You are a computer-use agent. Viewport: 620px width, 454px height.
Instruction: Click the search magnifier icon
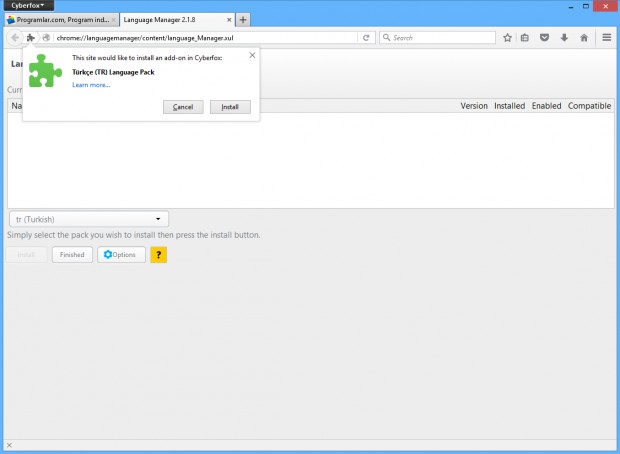[386, 38]
